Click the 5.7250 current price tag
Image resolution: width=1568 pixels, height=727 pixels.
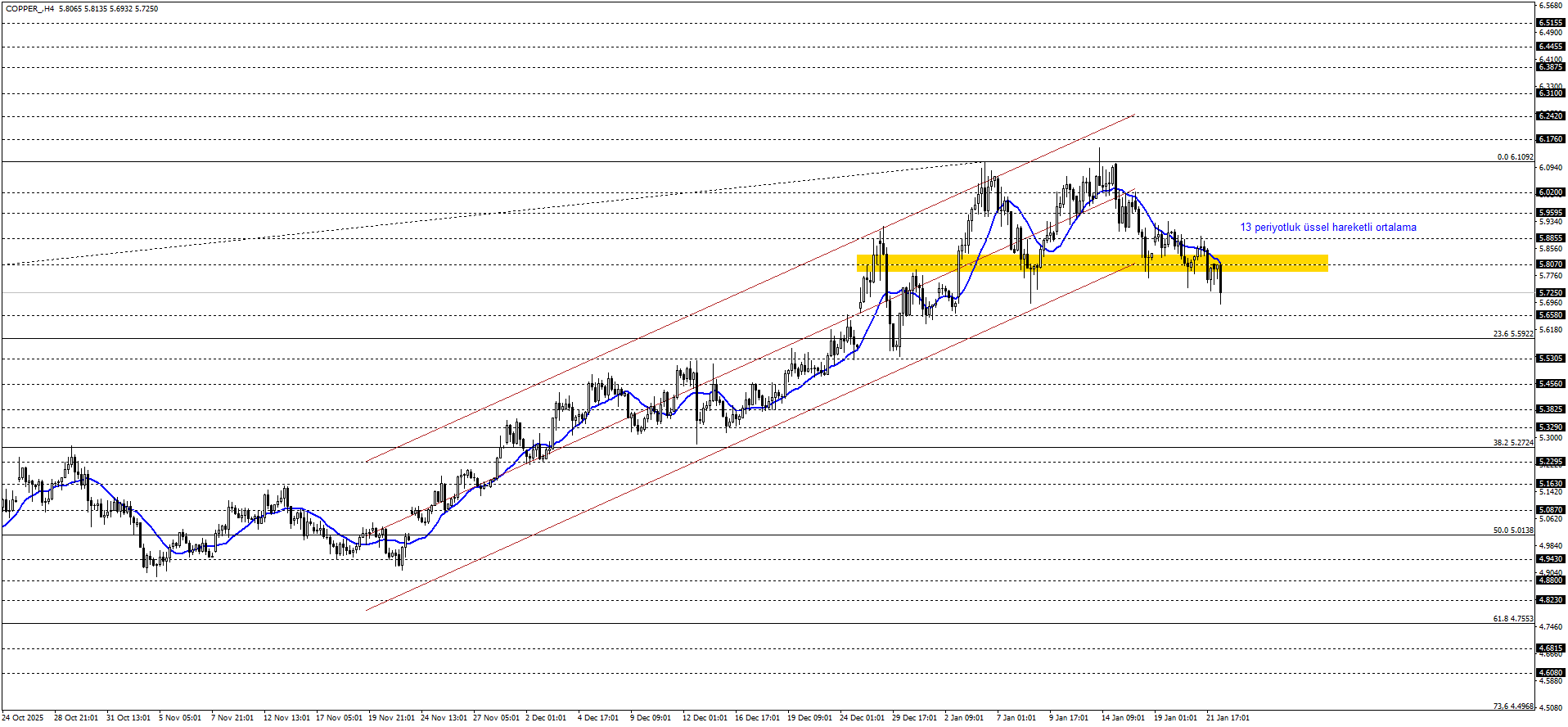(1551, 293)
